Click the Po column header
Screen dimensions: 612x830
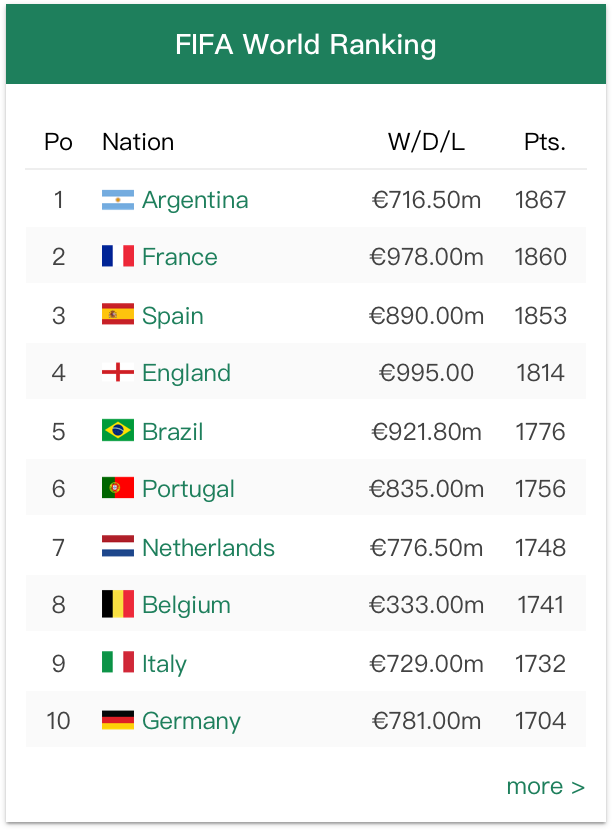click(x=58, y=142)
